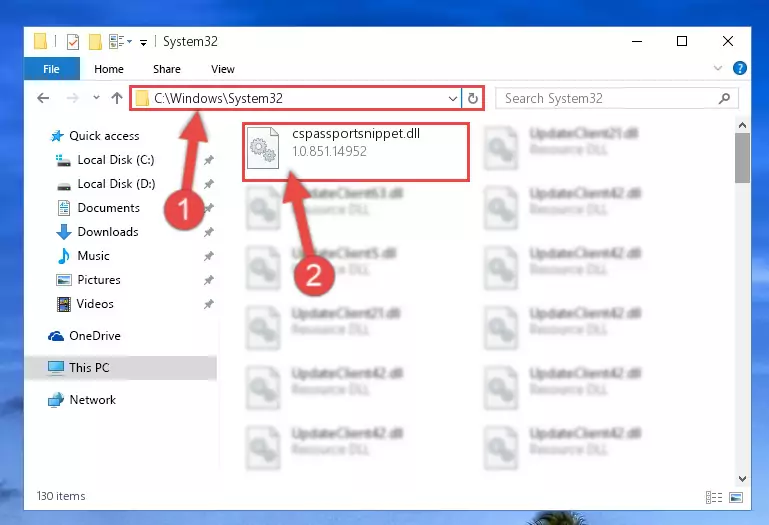Click the Properties checkmark icon in title bar
The image size is (769, 525).
tap(73, 42)
